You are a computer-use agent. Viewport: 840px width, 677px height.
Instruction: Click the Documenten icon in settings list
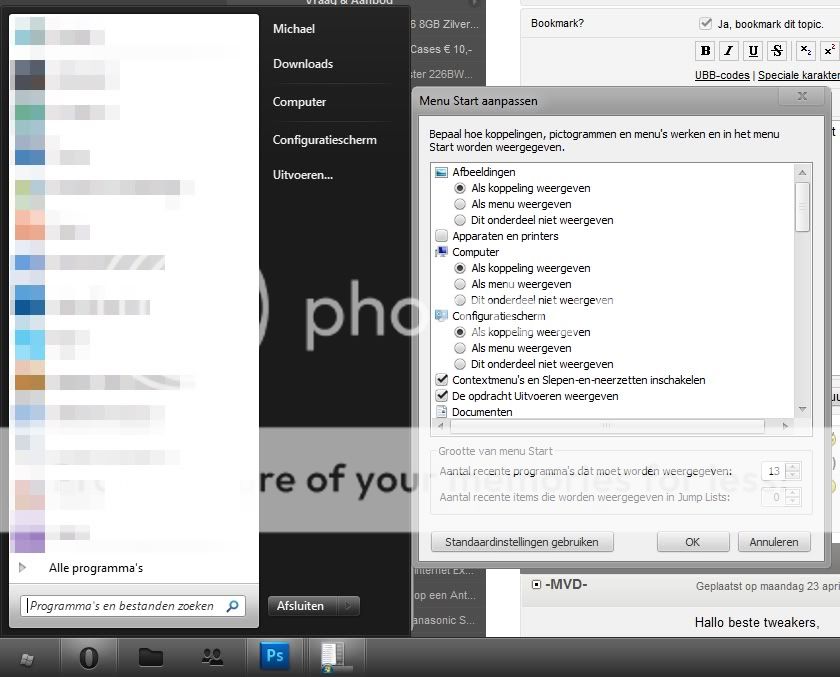(x=441, y=412)
